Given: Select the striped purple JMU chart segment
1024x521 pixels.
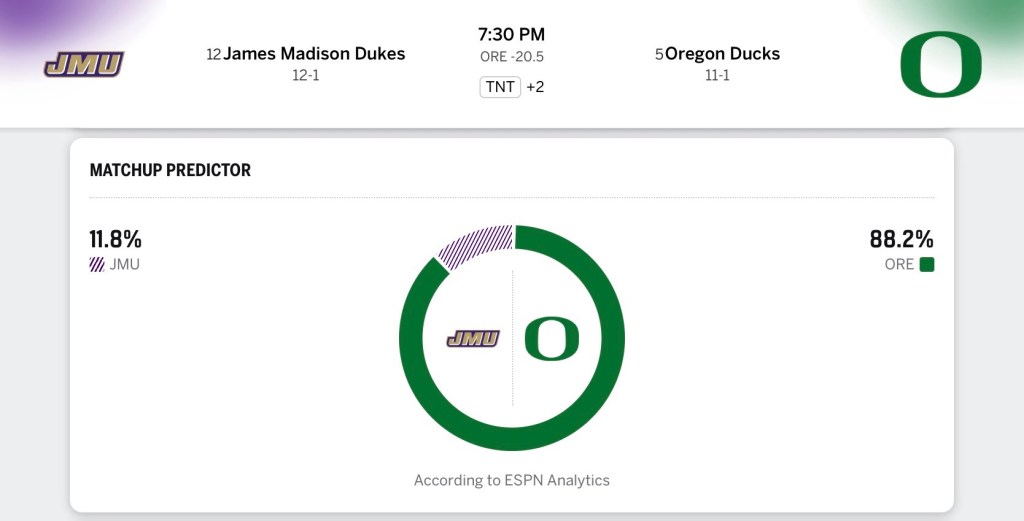Looking at the screenshot, I should click(x=474, y=246).
